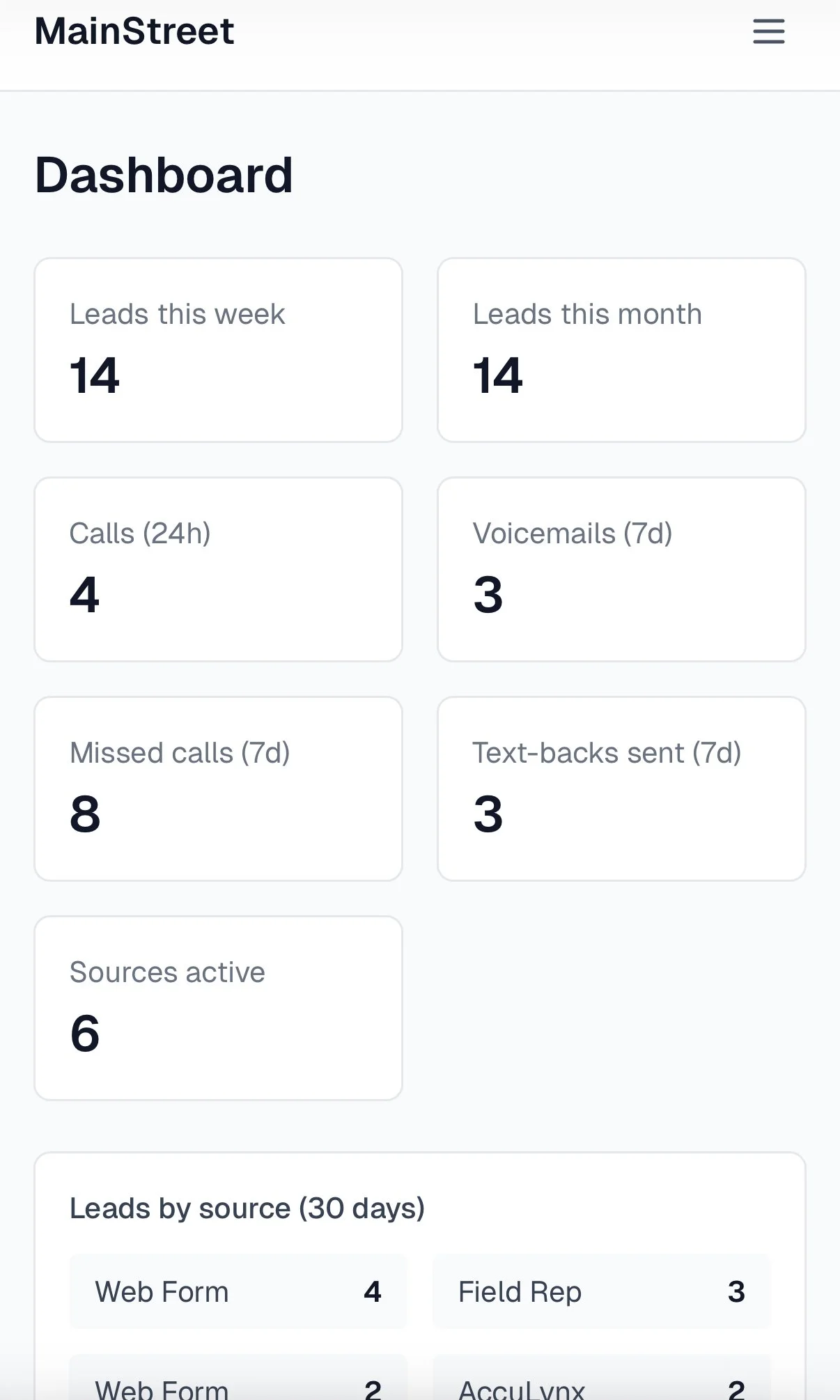This screenshot has height=1400, width=840.
Task: Click the 14 value under Leads this week
Action: point(95,376)
